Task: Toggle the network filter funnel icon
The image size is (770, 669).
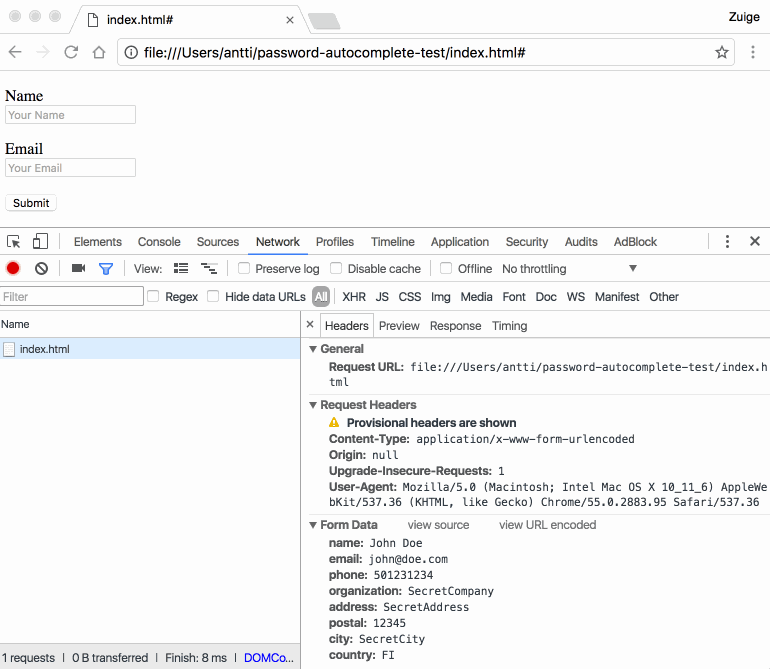Action: tap(106, 268)
